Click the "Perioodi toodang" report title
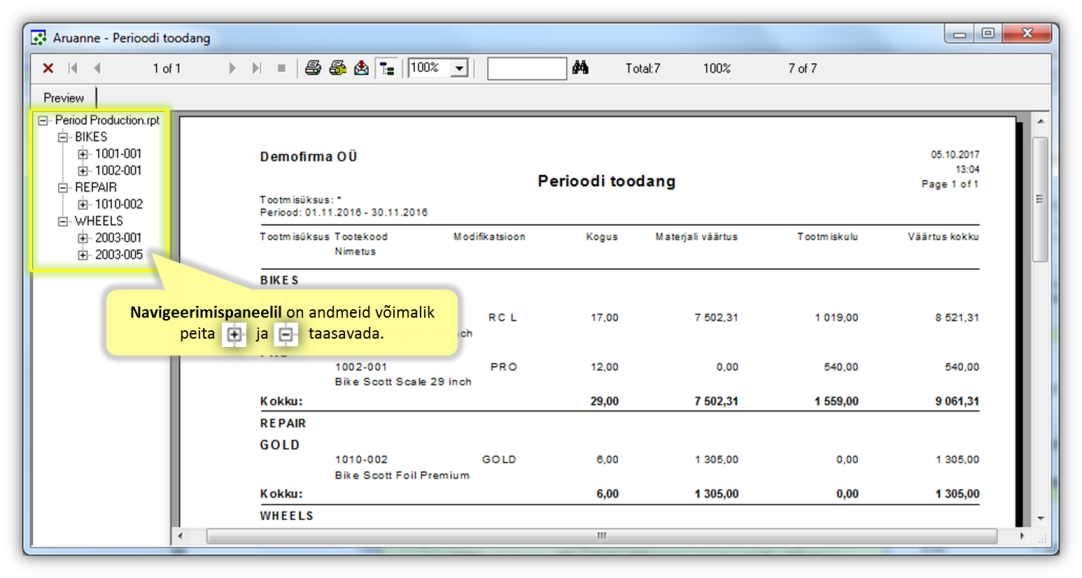This screenshot has width=1082, height=578. coord(607,181)
